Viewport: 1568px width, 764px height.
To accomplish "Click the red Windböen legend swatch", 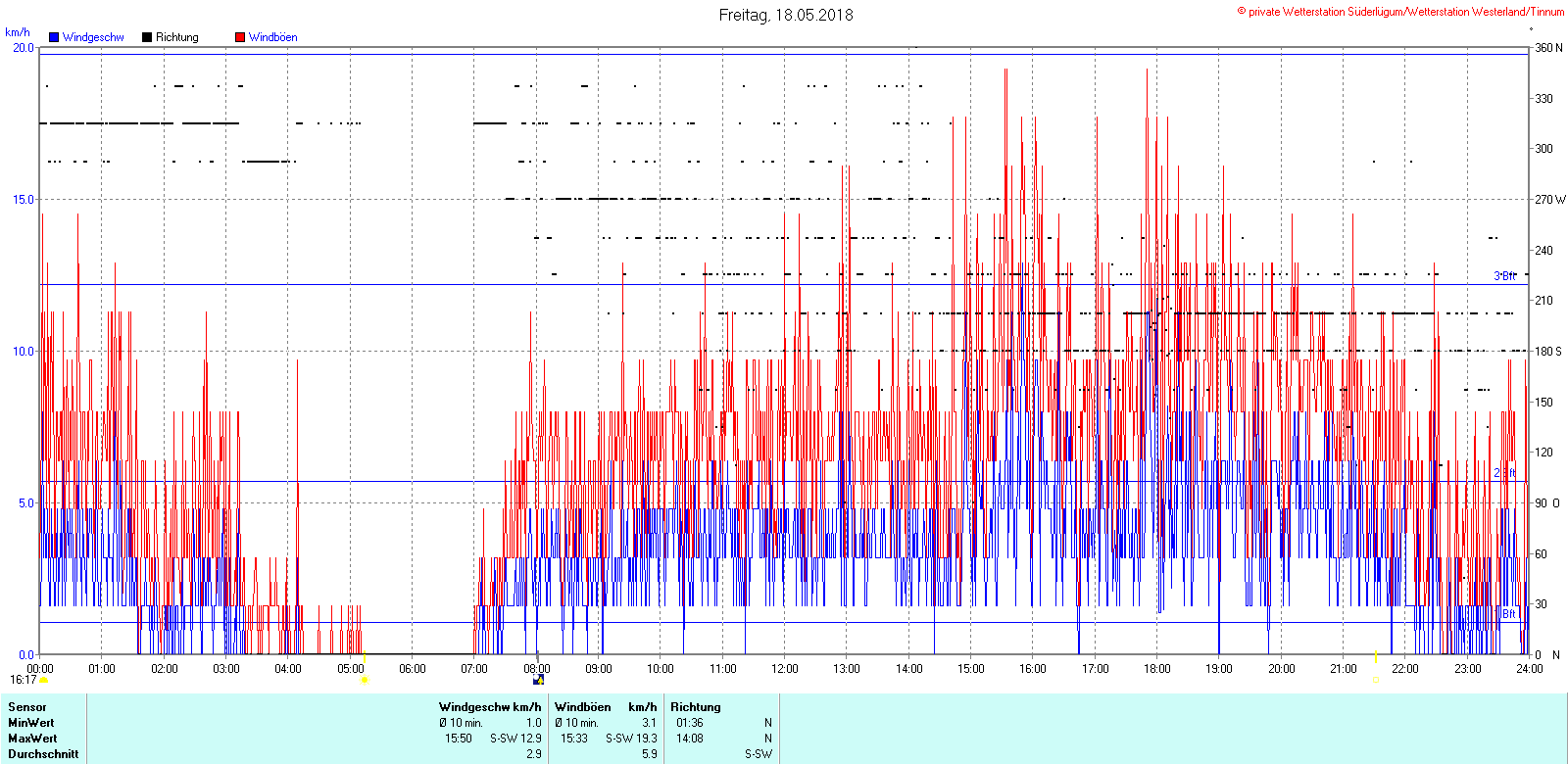I will [x=240, y=37].
